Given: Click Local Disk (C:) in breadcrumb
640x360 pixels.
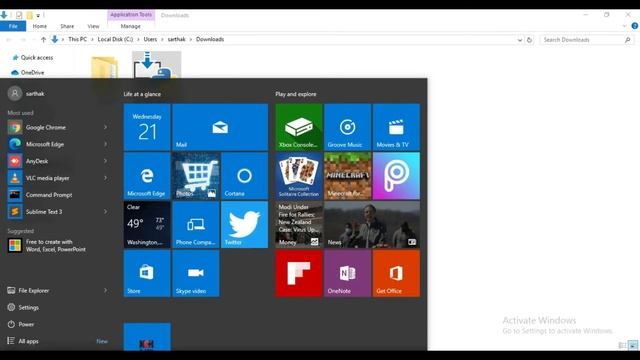Looking at the screenshot, I should tap(115, 39).
